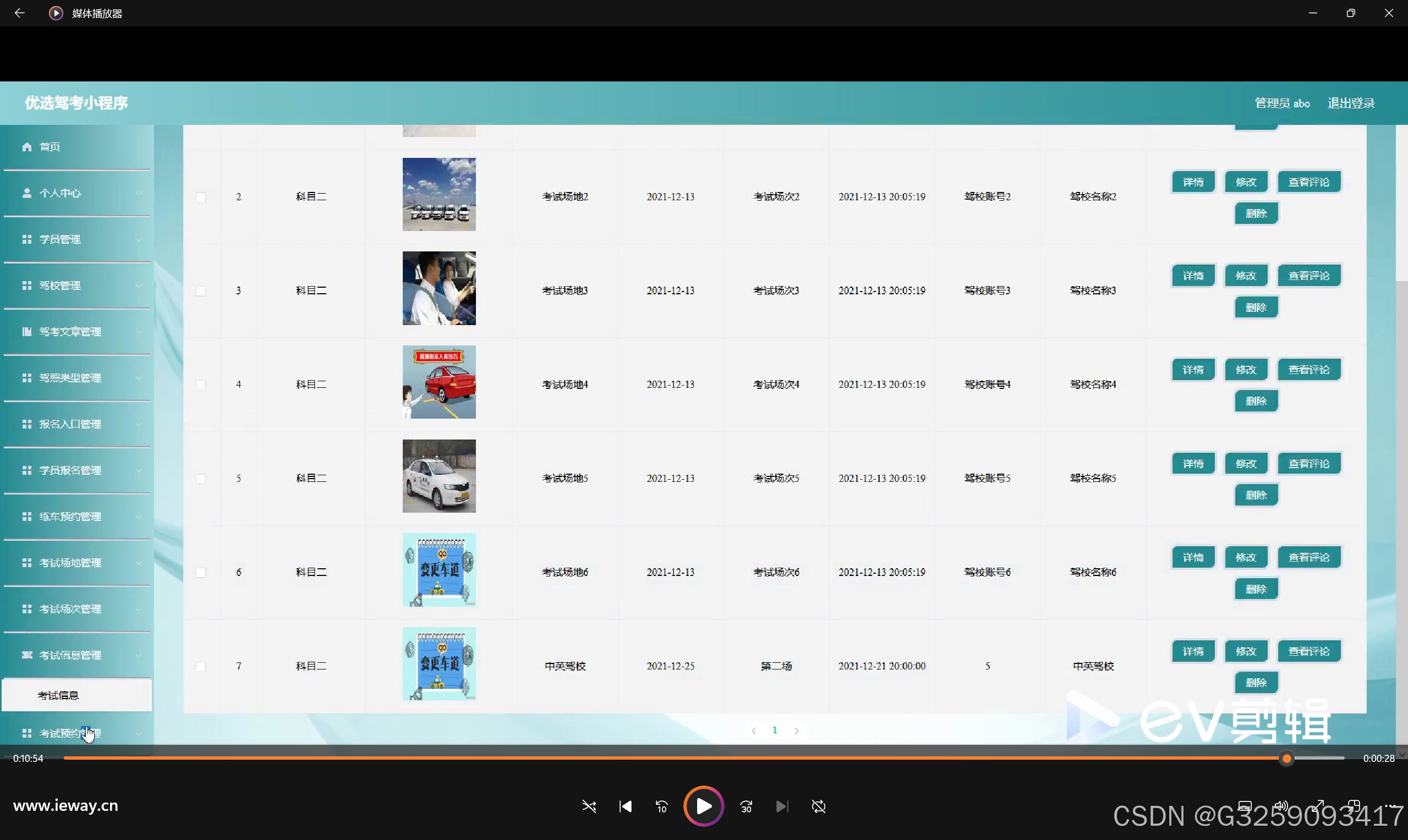
Task: Go to the previous page of results
Action: click(x=754, y=731)
